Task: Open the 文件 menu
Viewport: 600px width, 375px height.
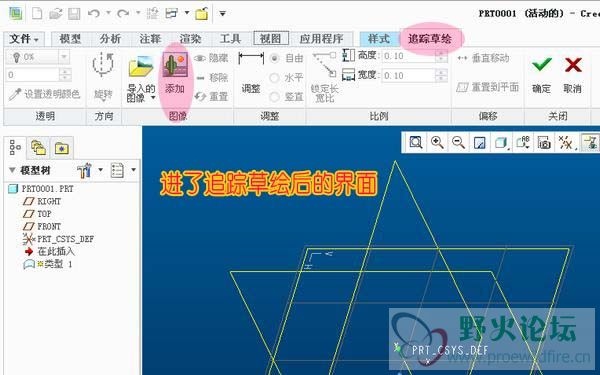Action: [24, 39]
